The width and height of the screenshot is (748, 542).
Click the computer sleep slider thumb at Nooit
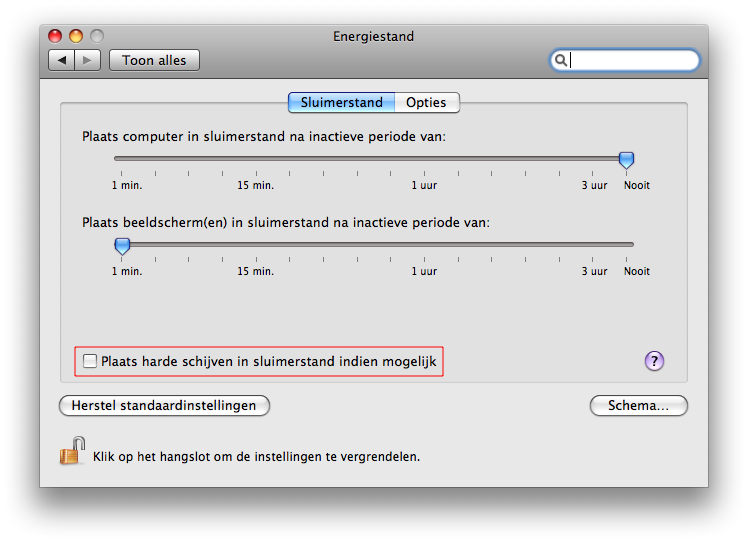tap(626, 160)
